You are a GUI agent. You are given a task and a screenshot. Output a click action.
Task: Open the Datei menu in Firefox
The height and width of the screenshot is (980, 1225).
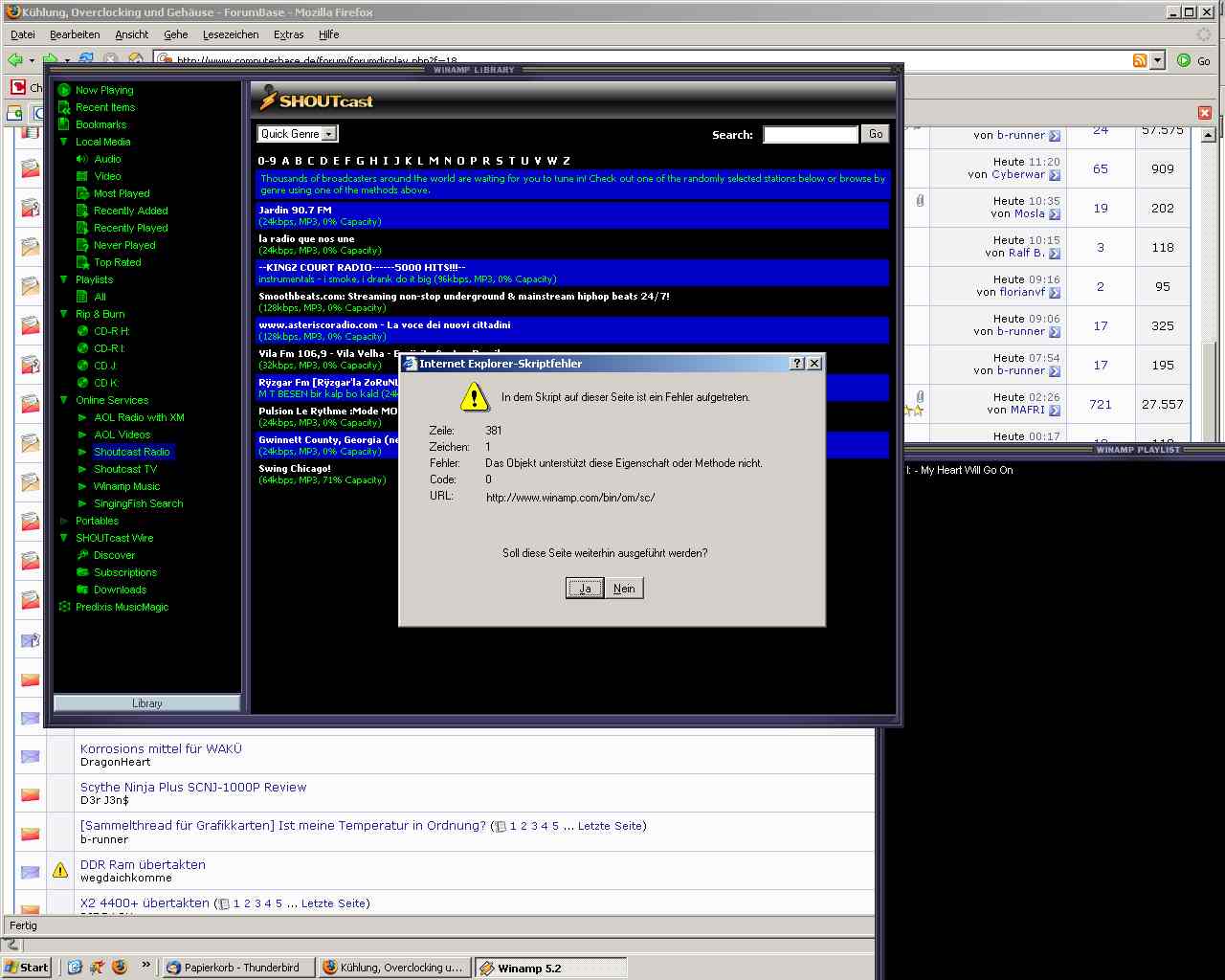coord(23,34)
